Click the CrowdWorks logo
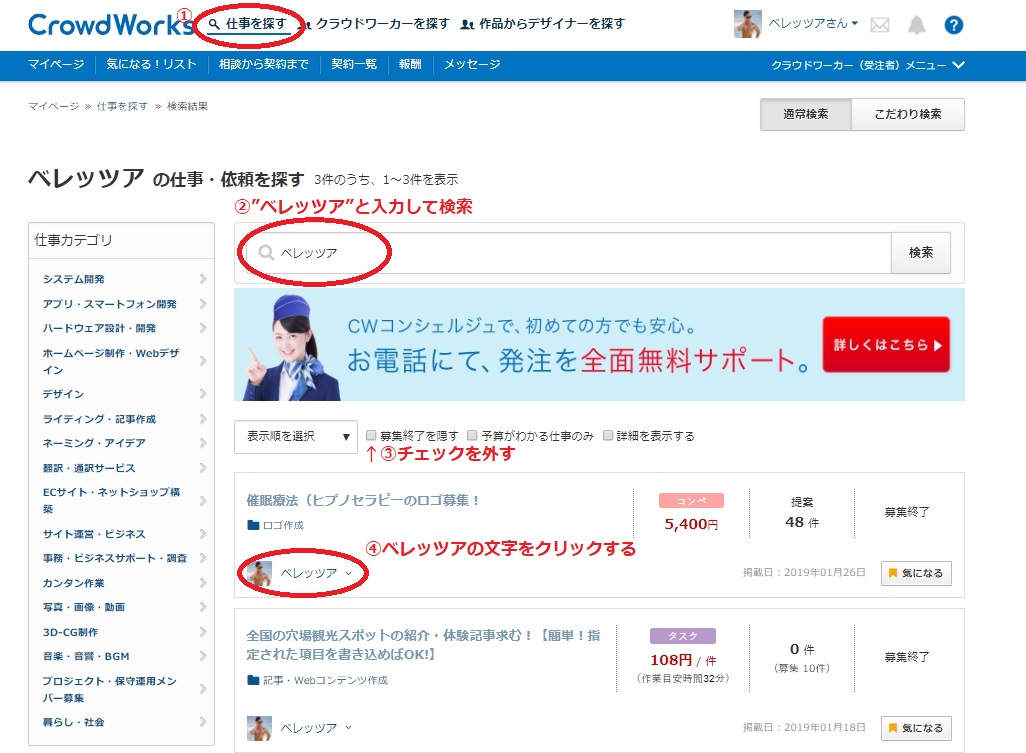This screenshot has width=1026, height=753. [x=109, y=25]
